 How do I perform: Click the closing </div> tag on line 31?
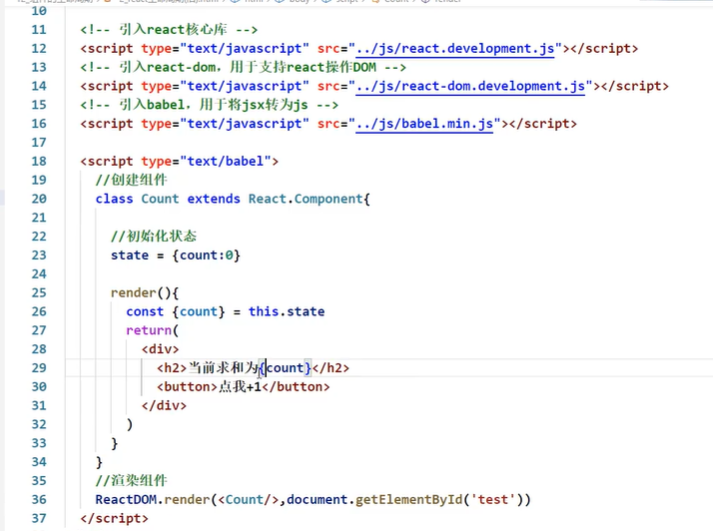164,406
